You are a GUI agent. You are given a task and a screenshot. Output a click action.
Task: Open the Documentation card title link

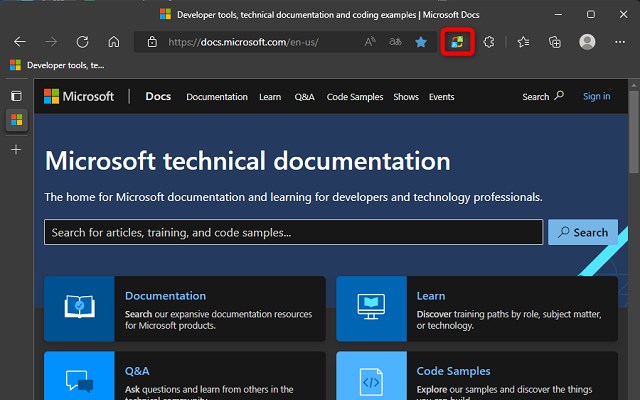(165, 296)
